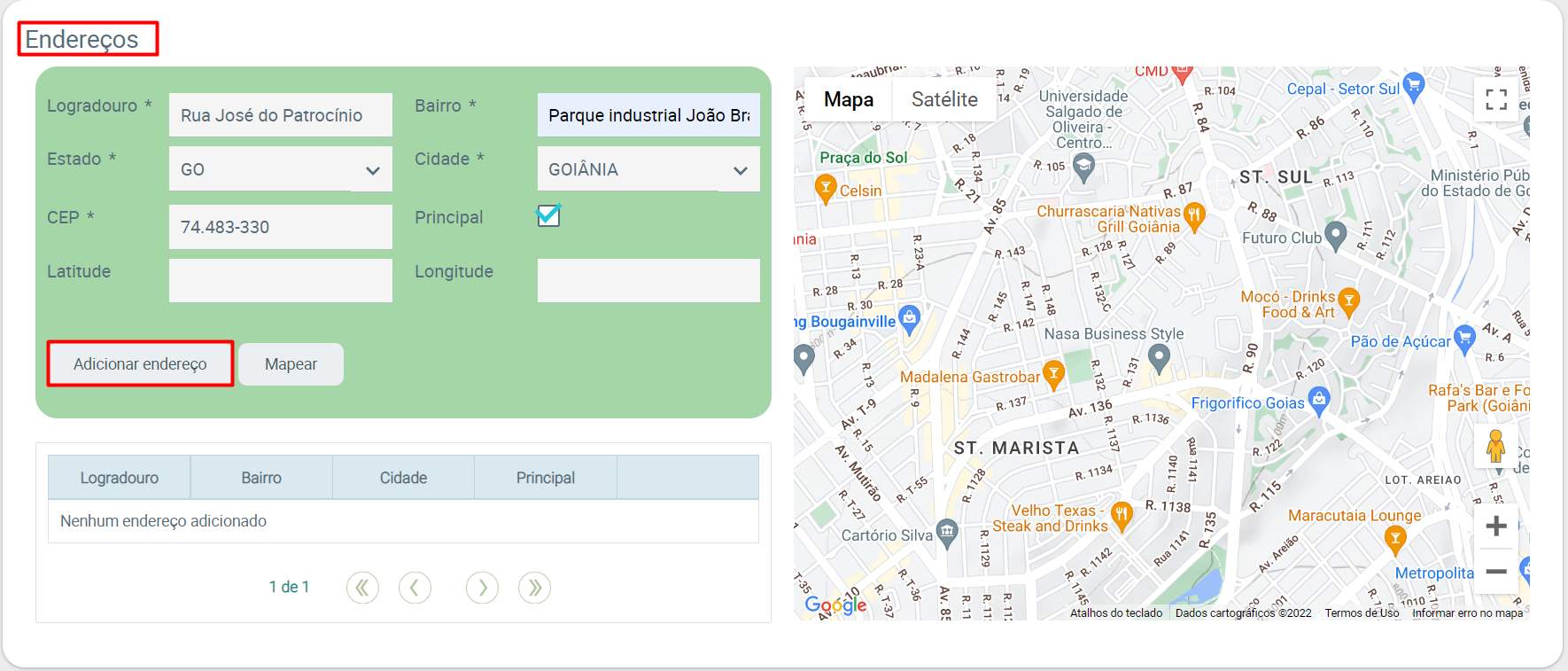1568x671 pixels.
Task: Click Celsin restaurant map pin
Action: pyautogui.click(x=826, y=188)
